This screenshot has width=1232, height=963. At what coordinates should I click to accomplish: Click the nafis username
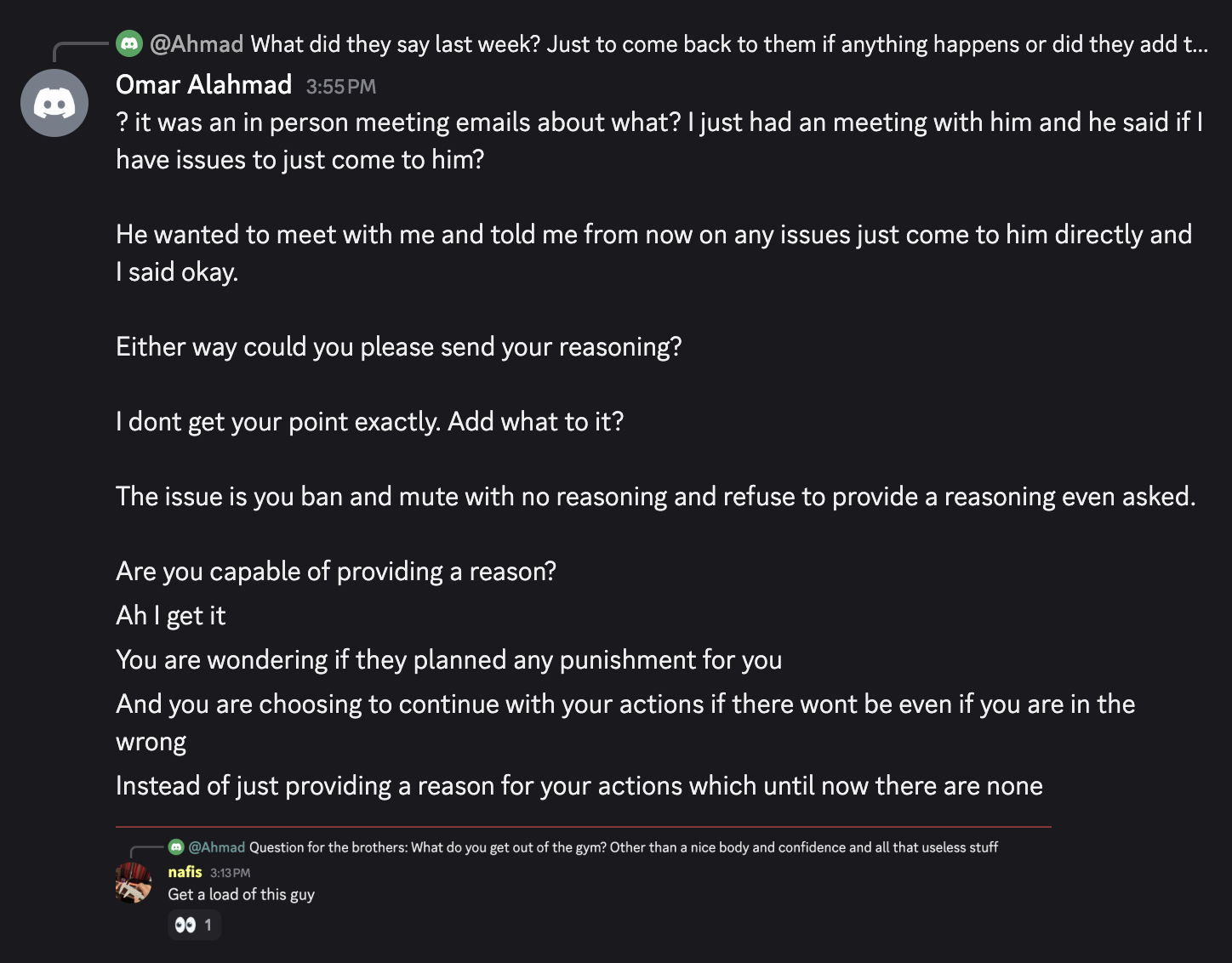click(x=185, y=872)
